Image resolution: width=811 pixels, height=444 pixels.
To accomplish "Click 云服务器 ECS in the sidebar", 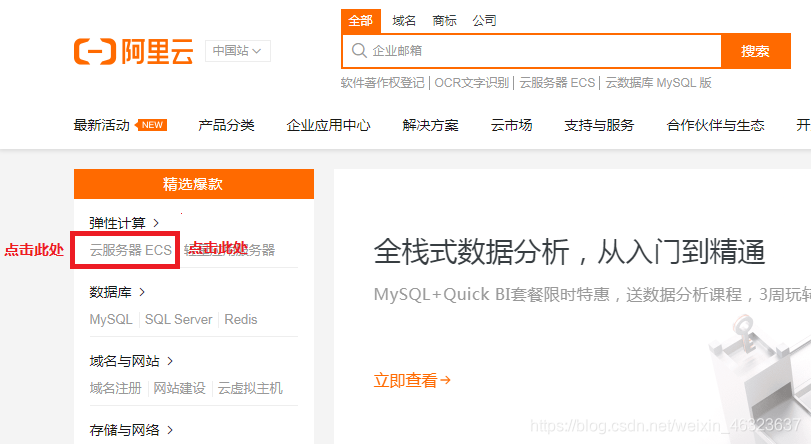I will [130, 250].
